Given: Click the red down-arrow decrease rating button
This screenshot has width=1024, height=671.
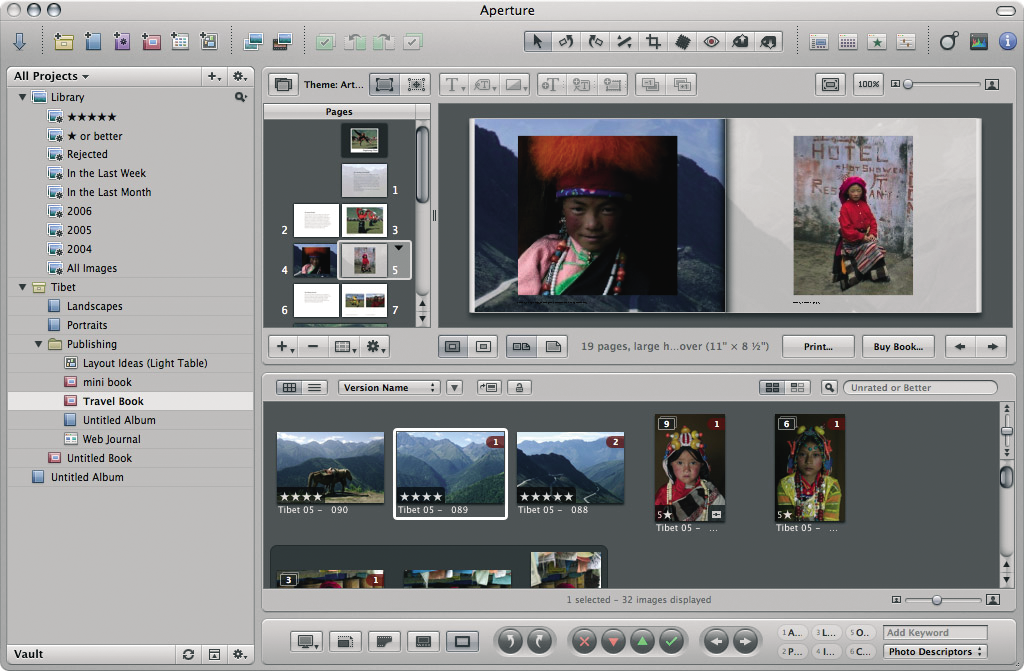Looking at the screenshot, I should [x=613, y=642].
